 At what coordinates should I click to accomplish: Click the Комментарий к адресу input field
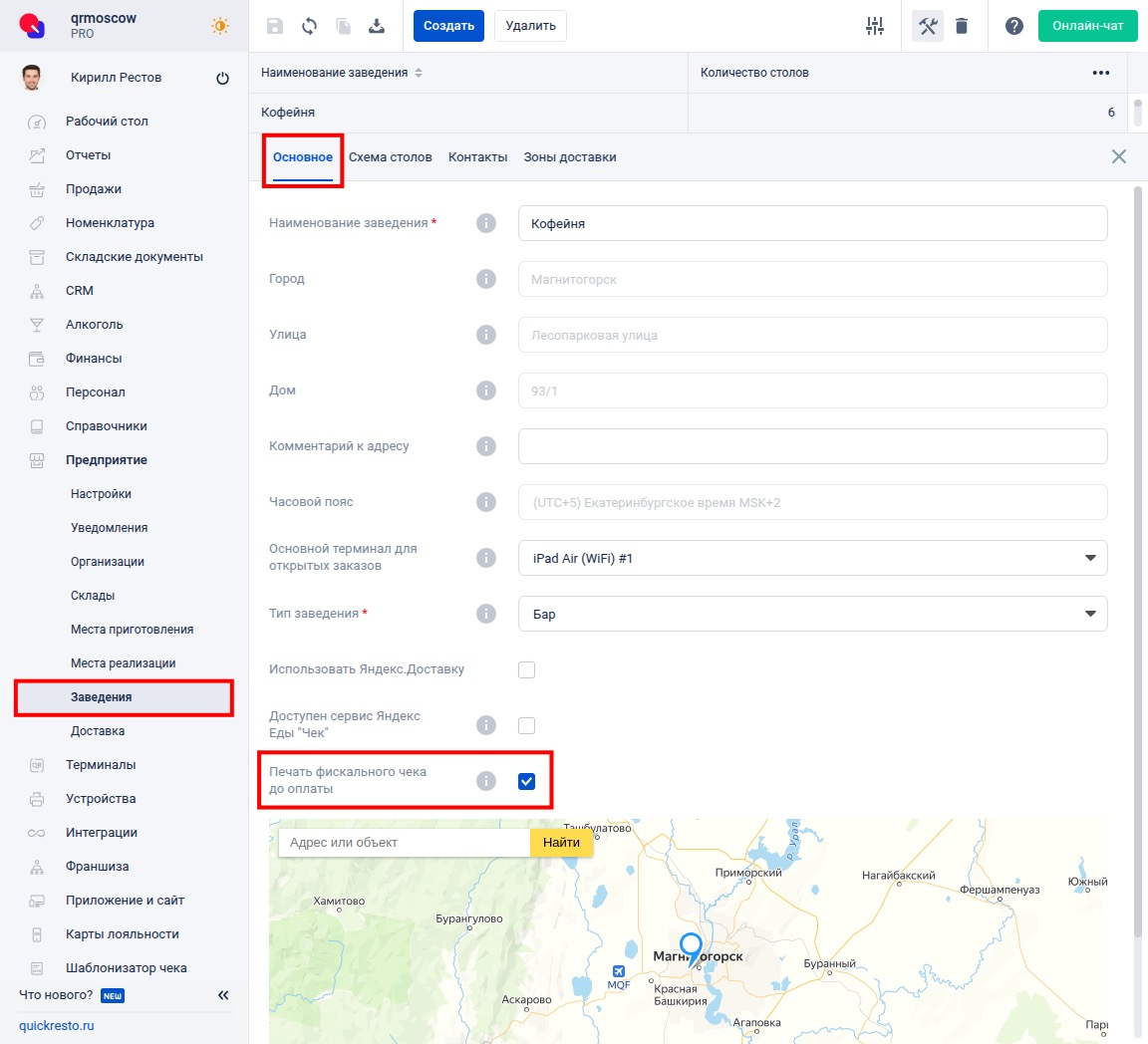812,446
